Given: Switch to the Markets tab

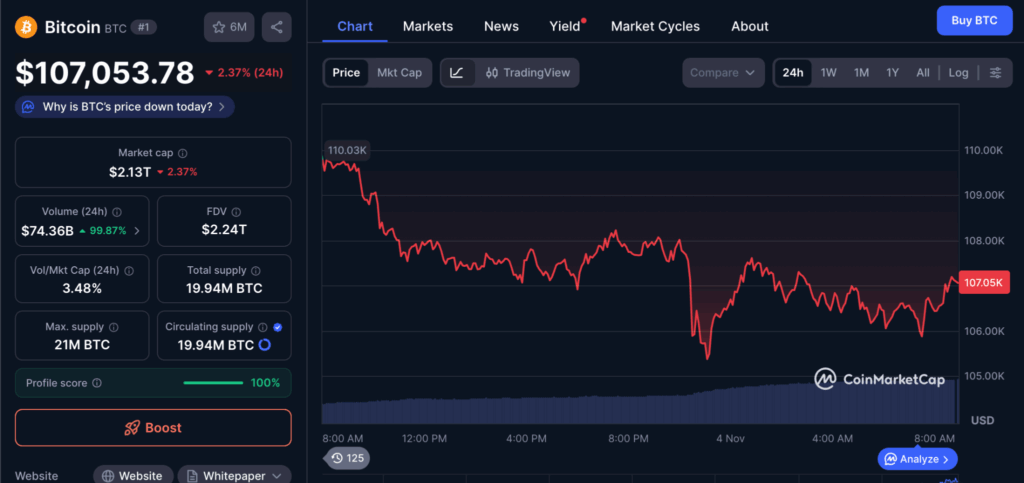Looking at the screenshot, I should pos(427,26).
